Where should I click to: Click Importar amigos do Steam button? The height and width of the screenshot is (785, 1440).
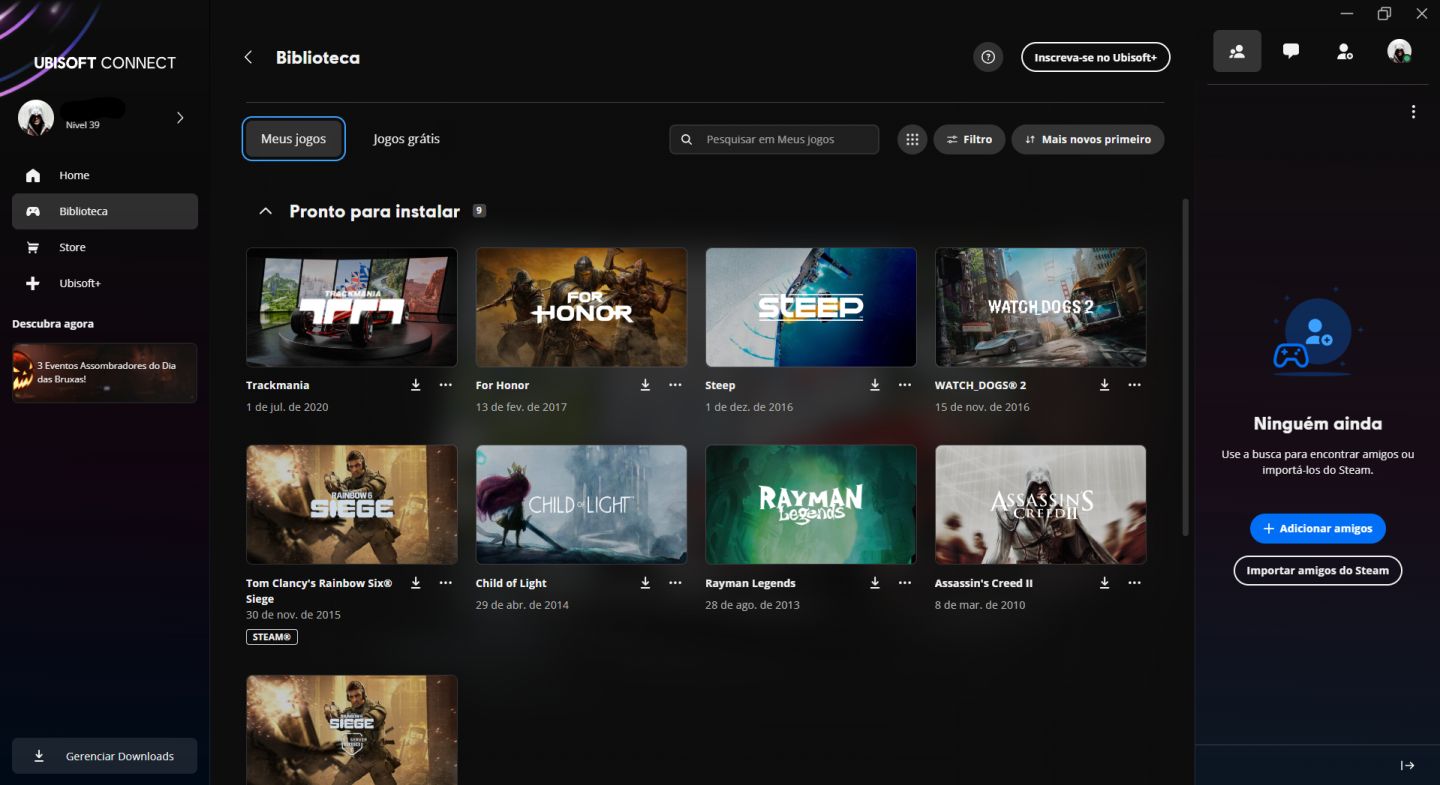(x=1318, y=570)
